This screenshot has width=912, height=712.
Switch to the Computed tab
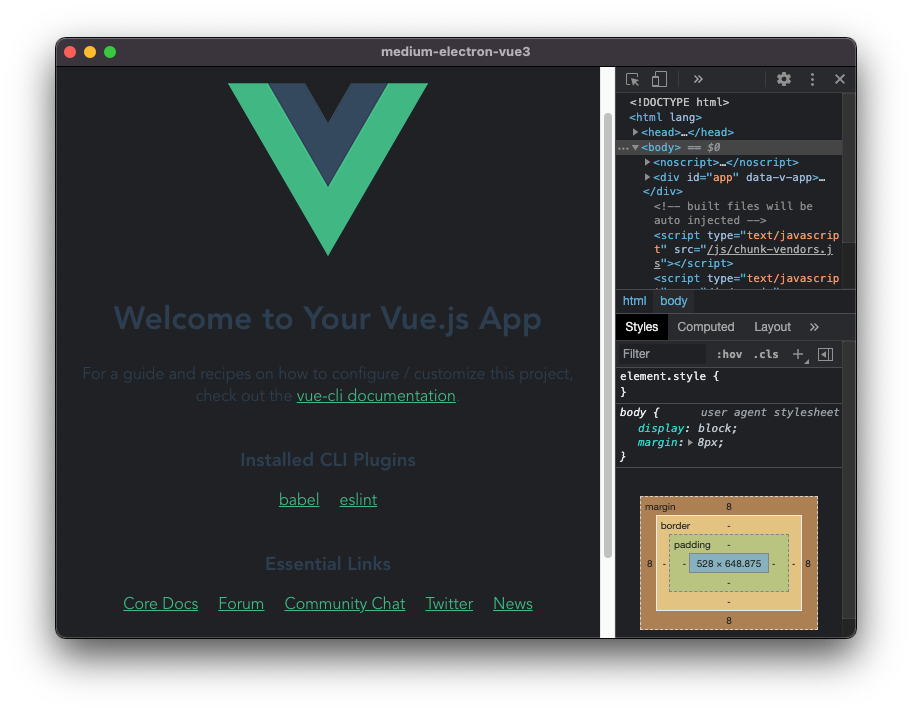tap(706, 326)
